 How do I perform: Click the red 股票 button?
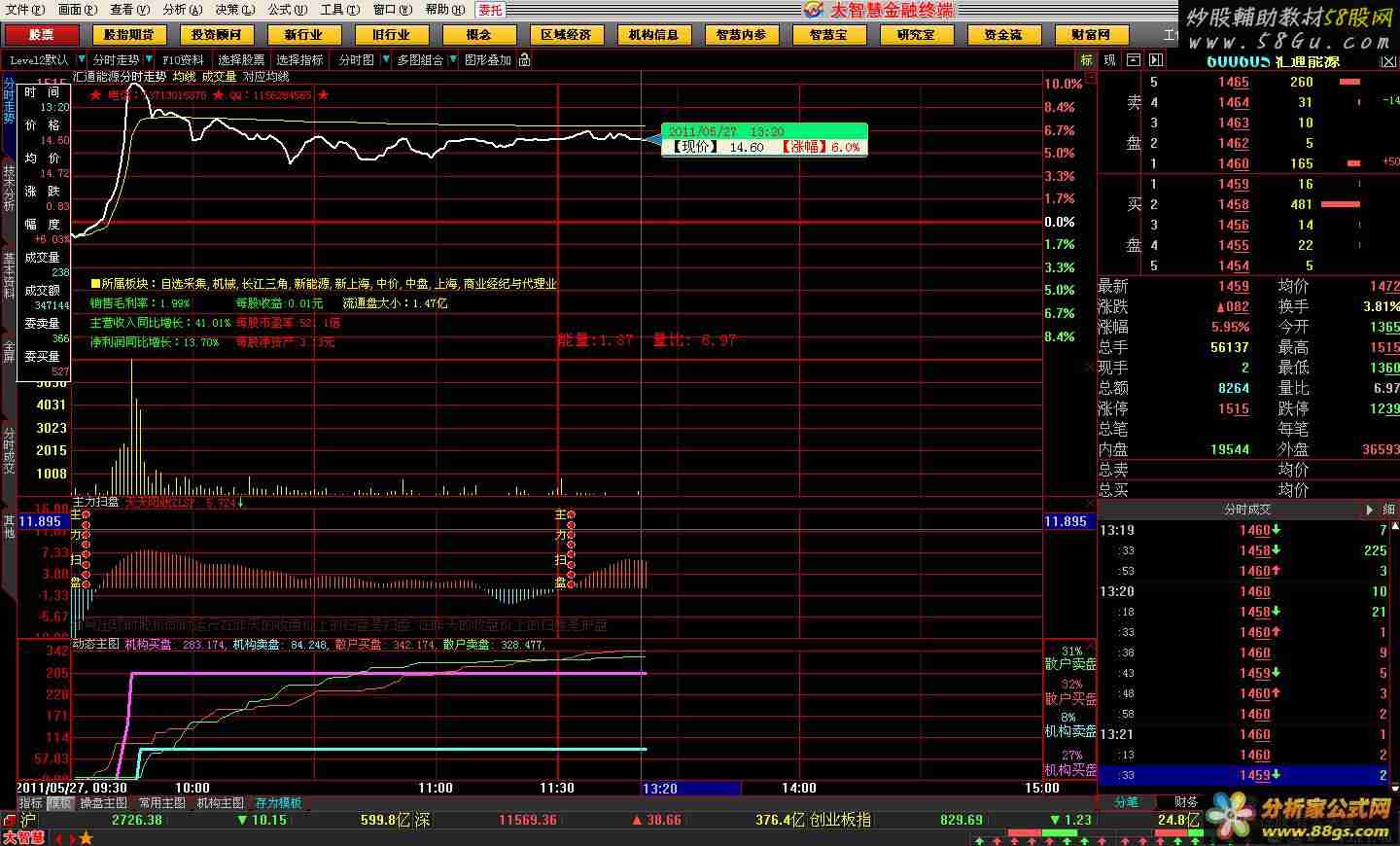[41, 34]
